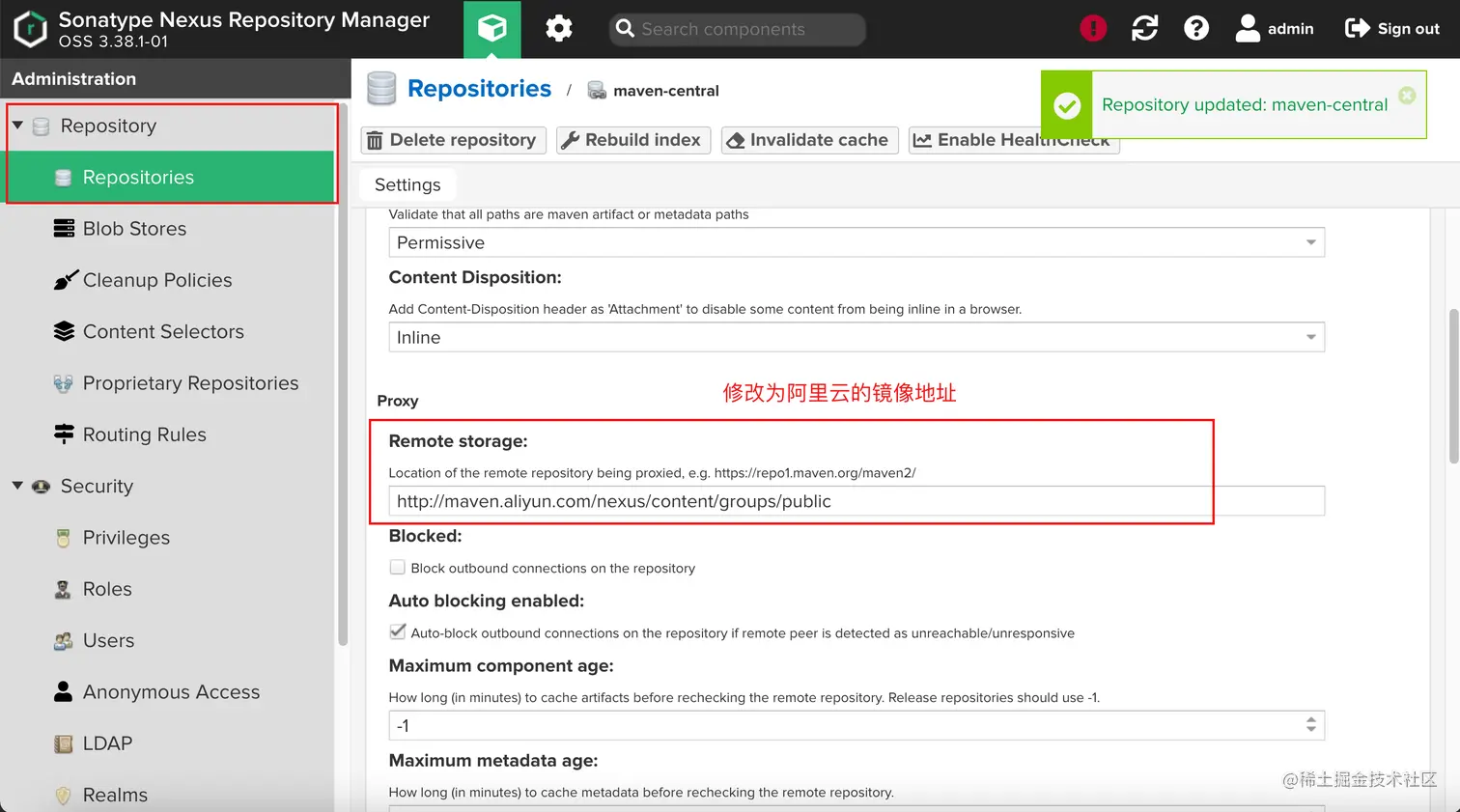
Task: Open LDAP settings in sidebar
Action: click(x=107, y=743)
